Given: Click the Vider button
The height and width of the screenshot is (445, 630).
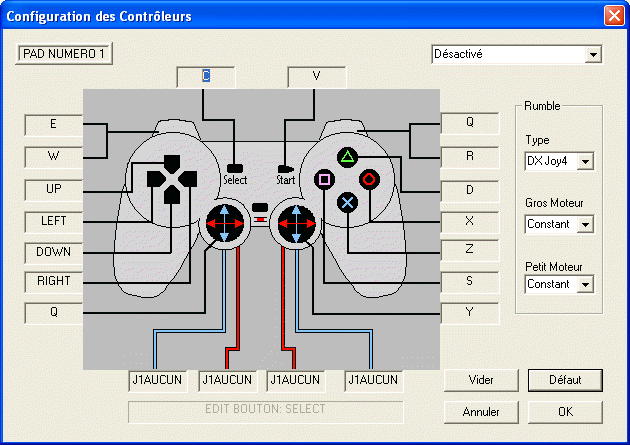Looking at the screenshot, I should [481, 380].
